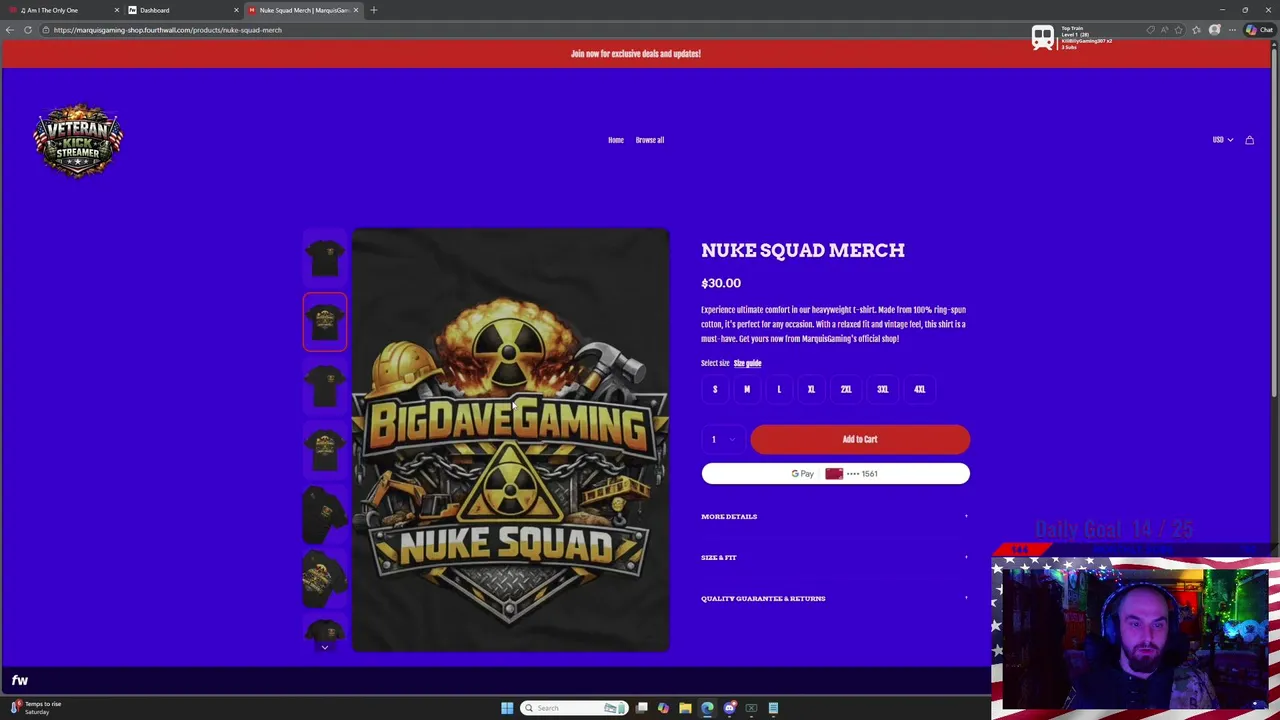Expand Quality Guarantee & Returns section
1280x720 pixels.
coord(835,598)
